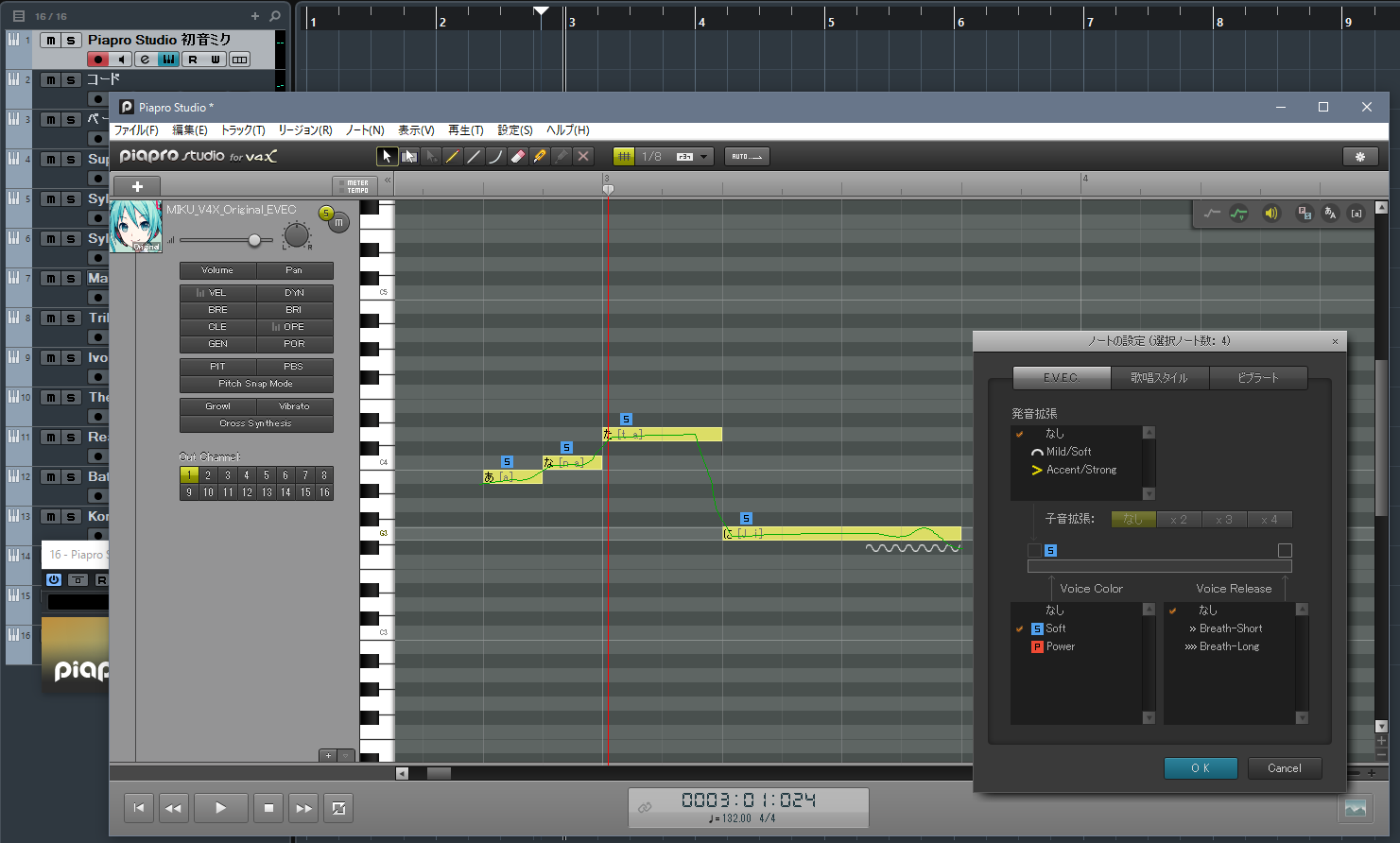
Task: Select the VEL parameter button
Action: click(x=217, y=293)
